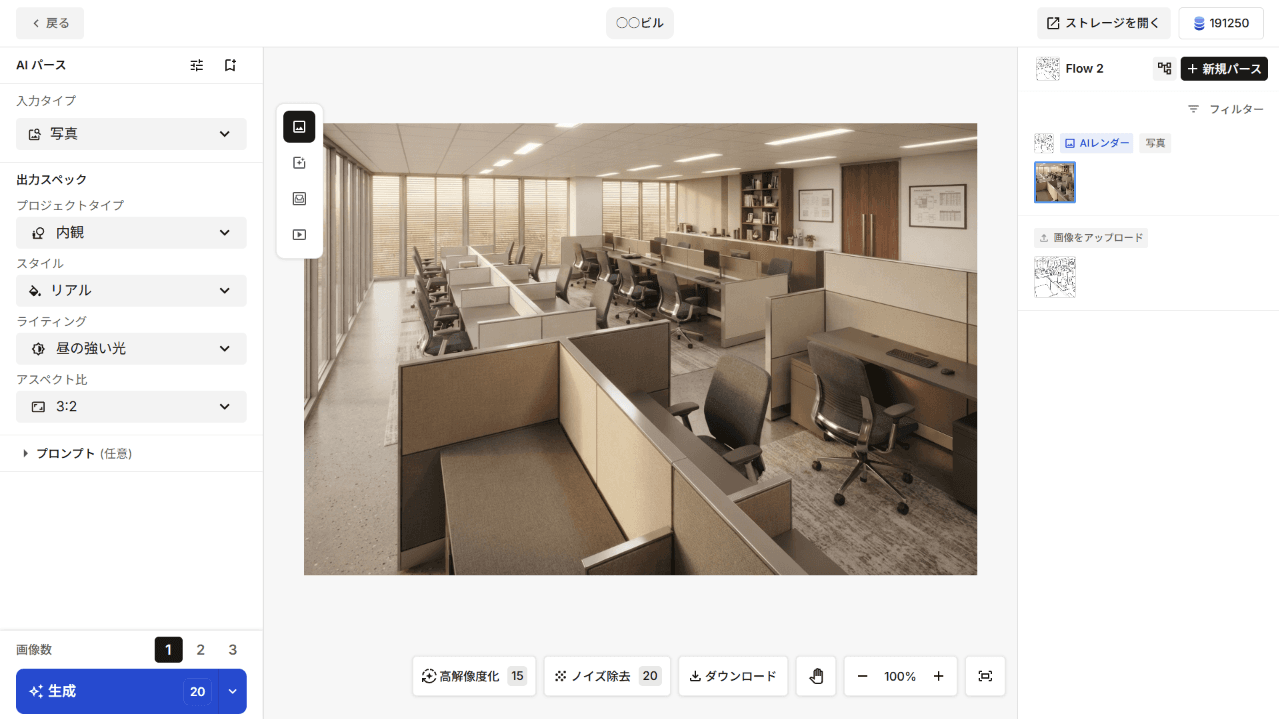This screenshot has height=719, width=1279.
Task: Click the AIレンダー tag
Action: click(1096, 143)
